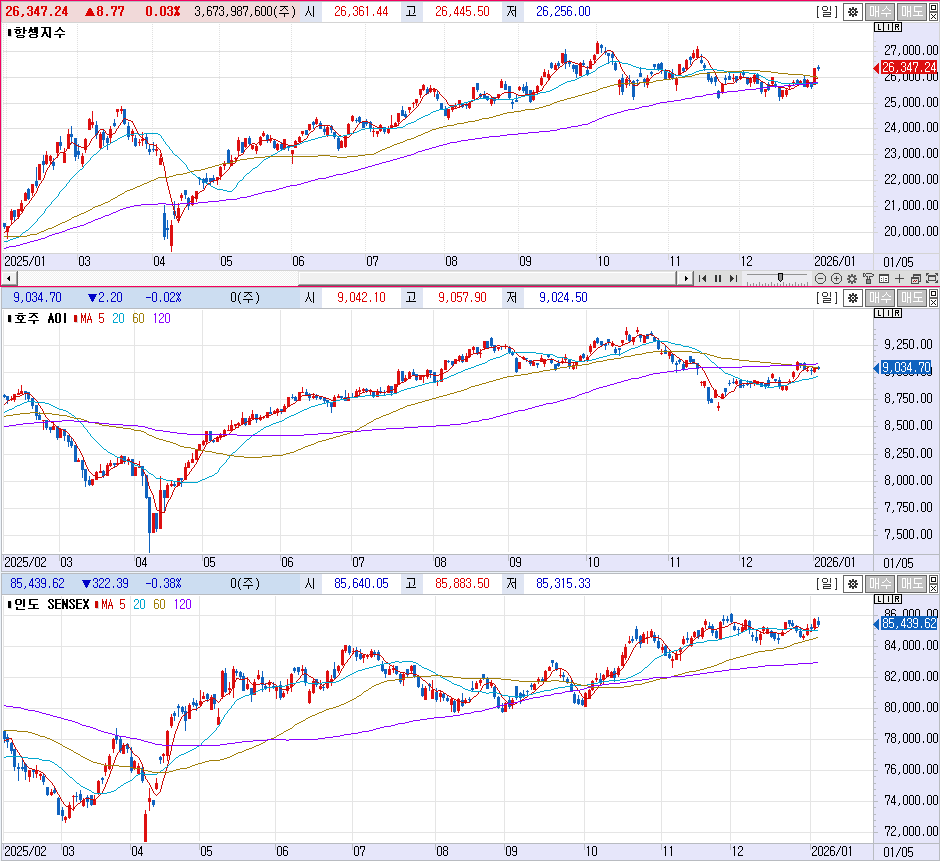Viewport: 940px width, 861px height.
Task: Open the data table view icon
Action: point(884,278)
